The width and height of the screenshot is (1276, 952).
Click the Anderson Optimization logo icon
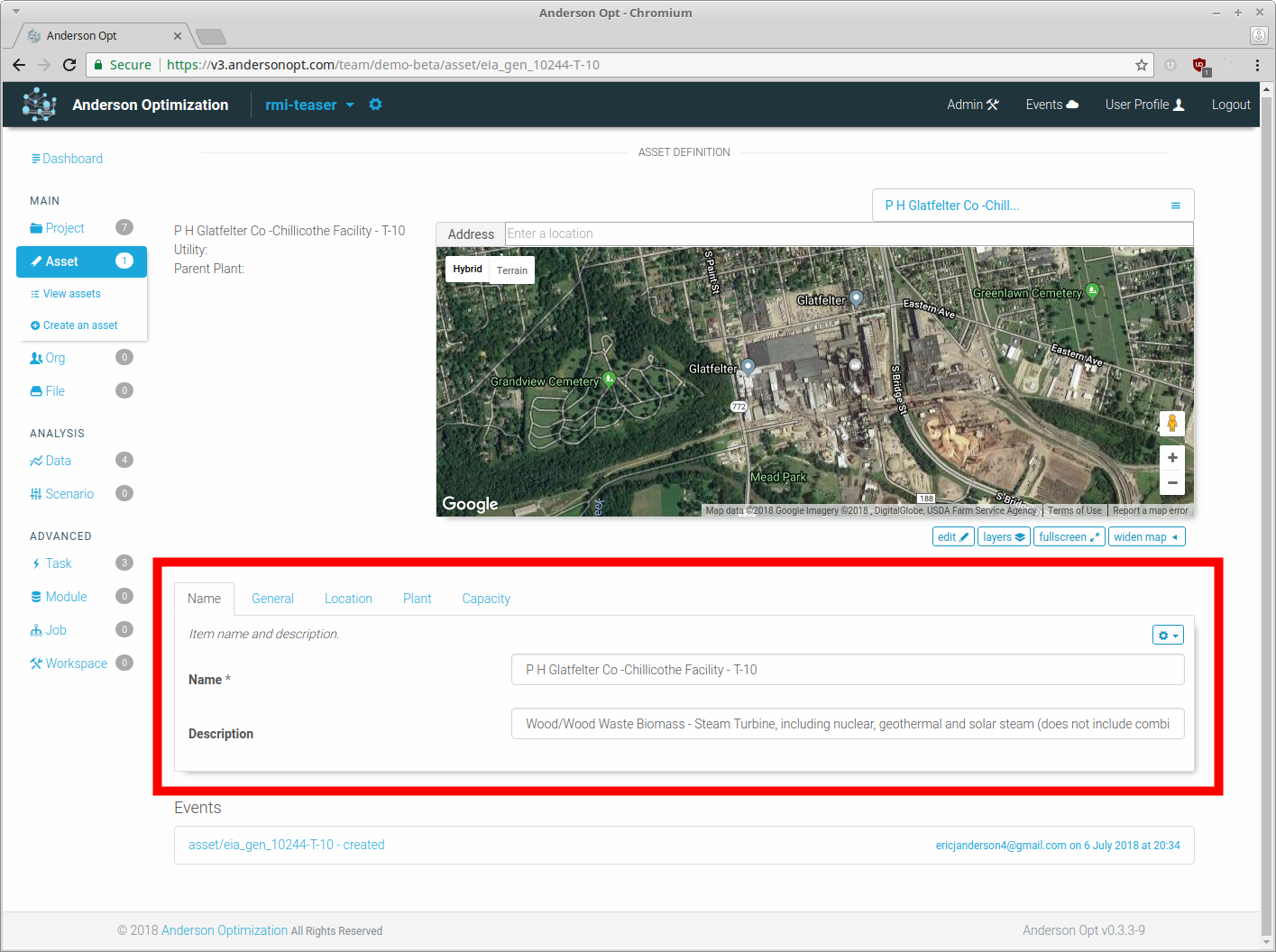(x=39, y=105)
